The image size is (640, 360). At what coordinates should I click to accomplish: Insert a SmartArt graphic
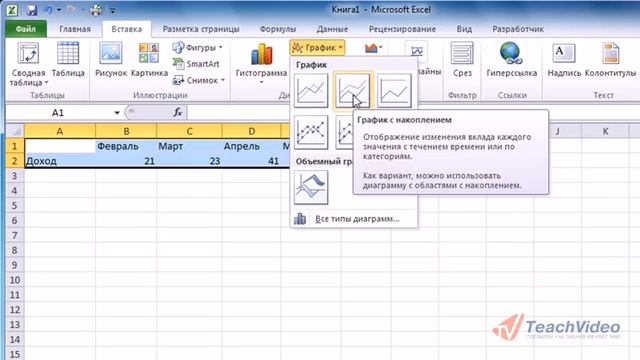click(196, 64)
